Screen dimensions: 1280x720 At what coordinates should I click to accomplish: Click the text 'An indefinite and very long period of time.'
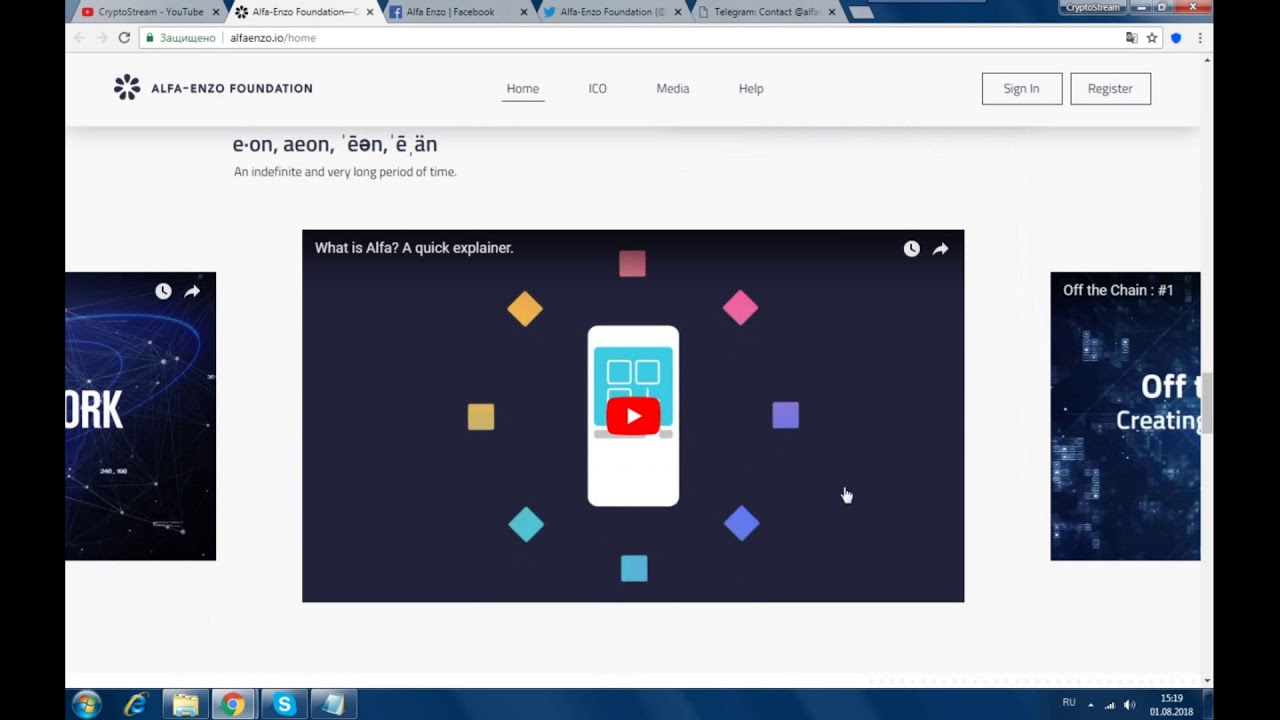345,172
